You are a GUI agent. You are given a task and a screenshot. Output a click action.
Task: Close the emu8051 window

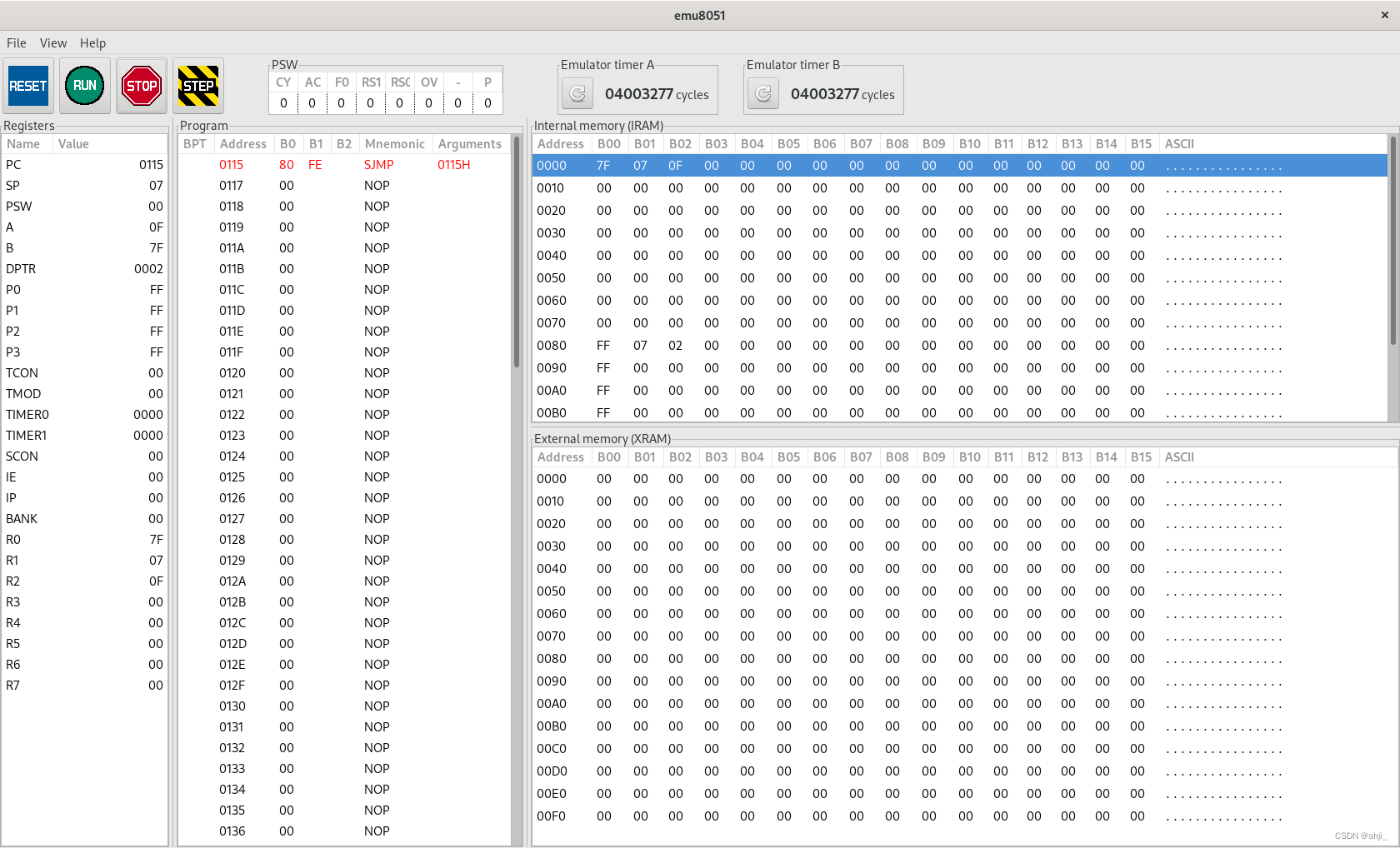click(x=1385, y=15)
